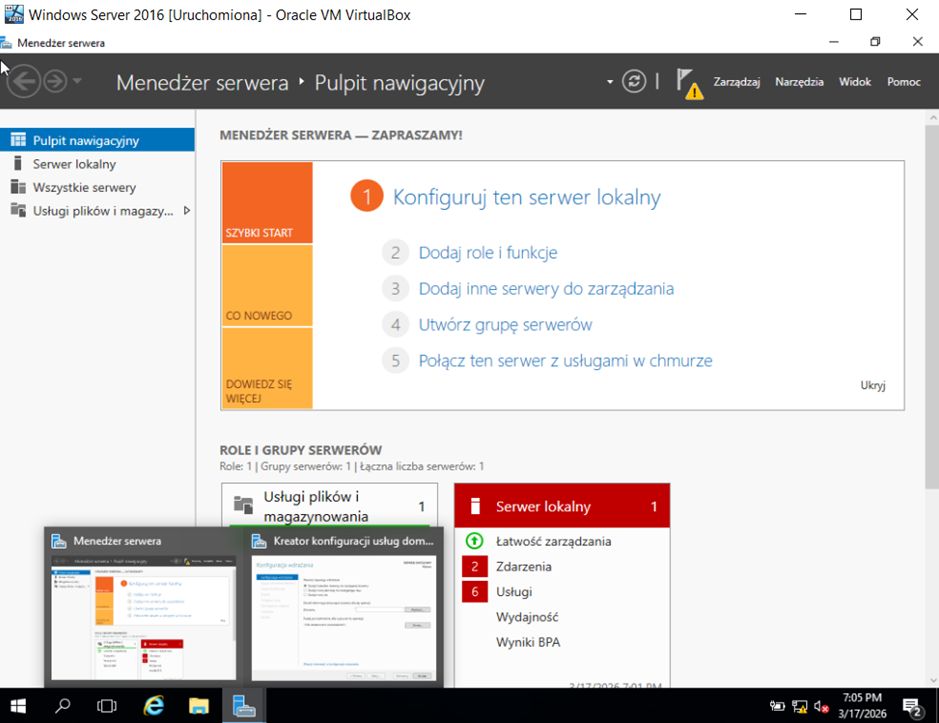Click the refresh icon in Server Manager header
The width and height of the screenshot is (939, 723).
click(634, 81)
